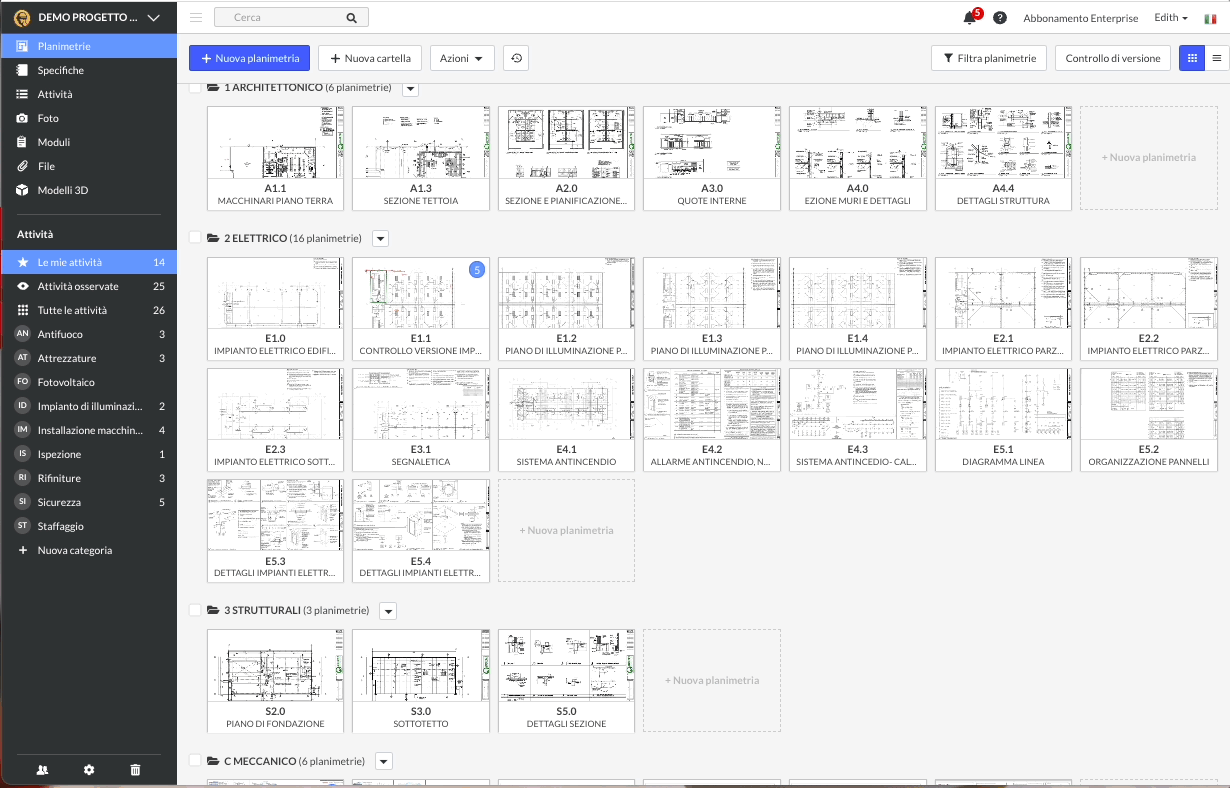Open the A1.1 Macchinari Piano Terra thumbnail
Image resolution: width=1230 pixels, height=788 pixels.
click(x=275, y=158)
